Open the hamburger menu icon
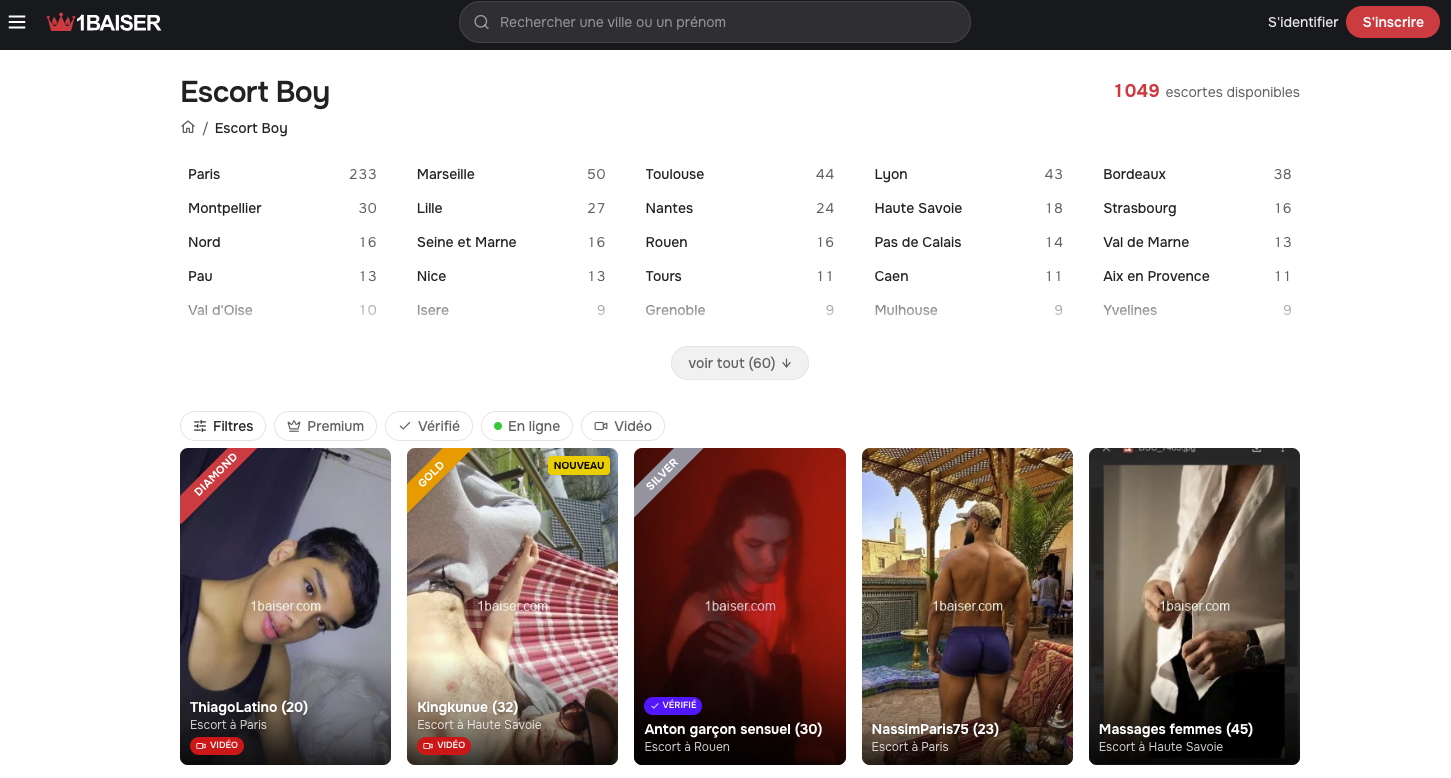Image resolution: width=1451 pixels, height=778 pixels. tap(17, 22)
